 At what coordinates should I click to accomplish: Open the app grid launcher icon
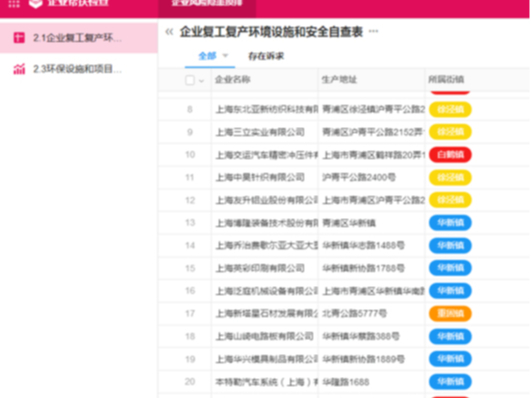[14, 3]
